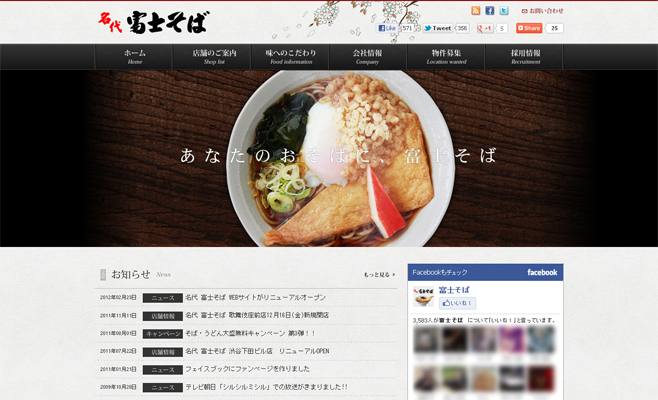This screenshot has width=658, height=400.
Task: Open the 物件募集 Location wanted menu
Action: point(446,57)
